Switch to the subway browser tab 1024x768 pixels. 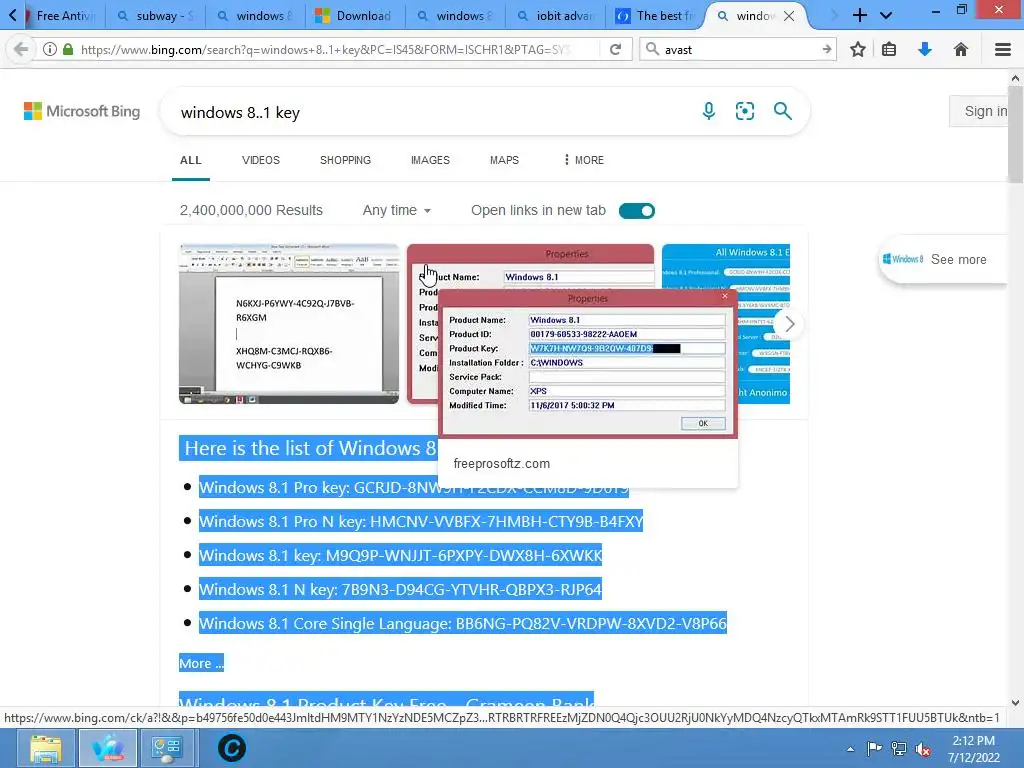coord(157,16)
